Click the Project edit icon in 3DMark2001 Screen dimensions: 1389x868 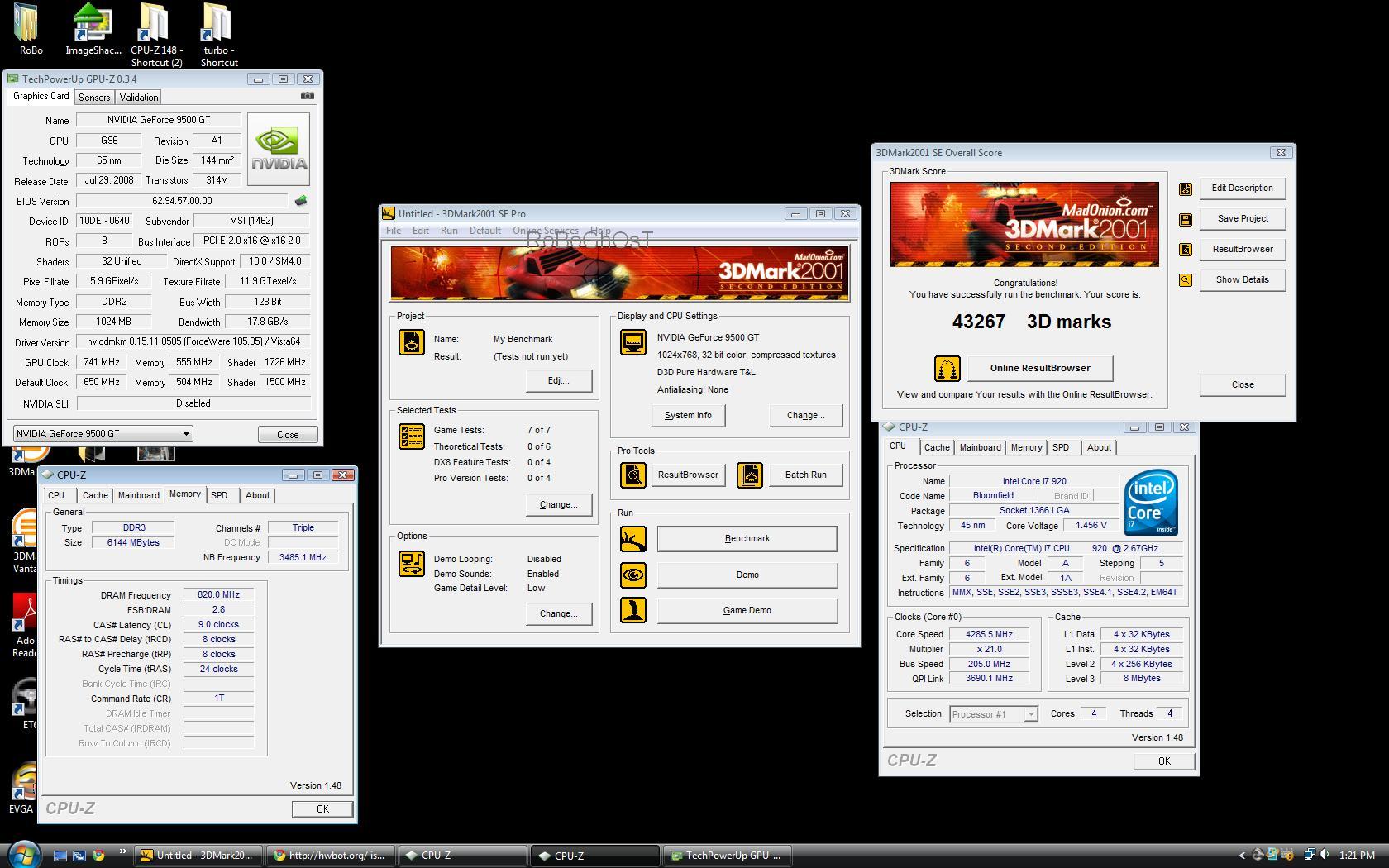click(412, 342)
